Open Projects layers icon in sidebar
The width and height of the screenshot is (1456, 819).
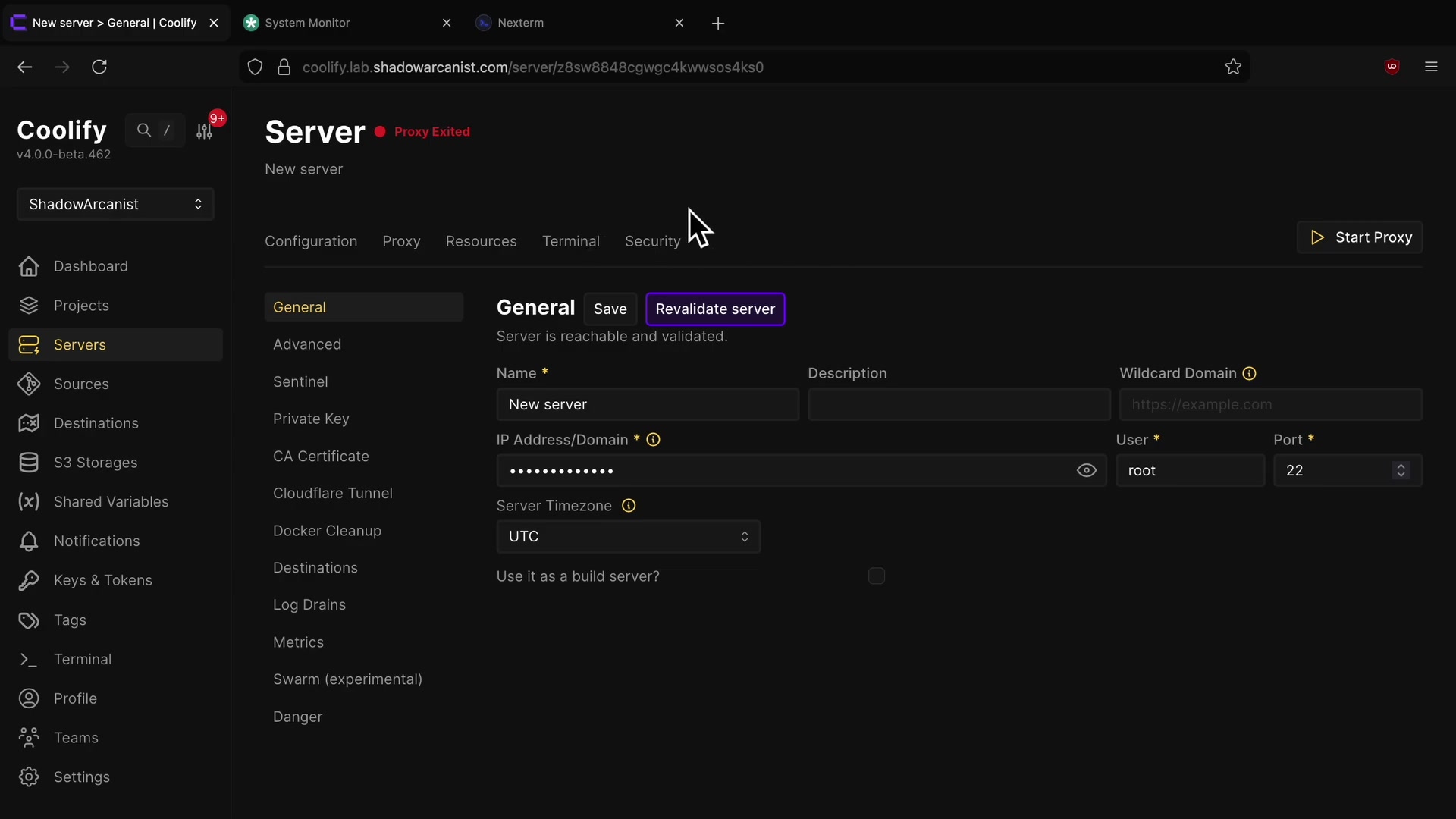click(29, 306)
